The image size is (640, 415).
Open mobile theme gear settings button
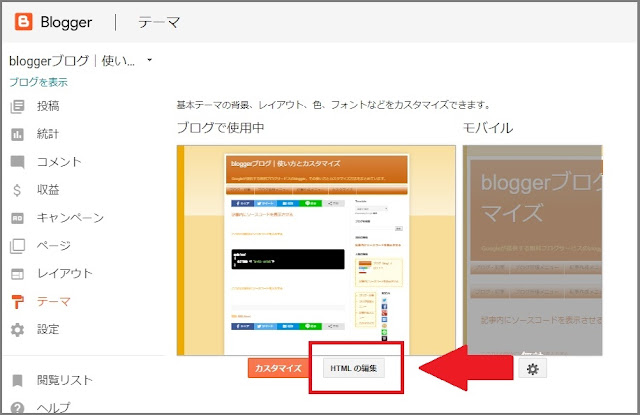533,369
